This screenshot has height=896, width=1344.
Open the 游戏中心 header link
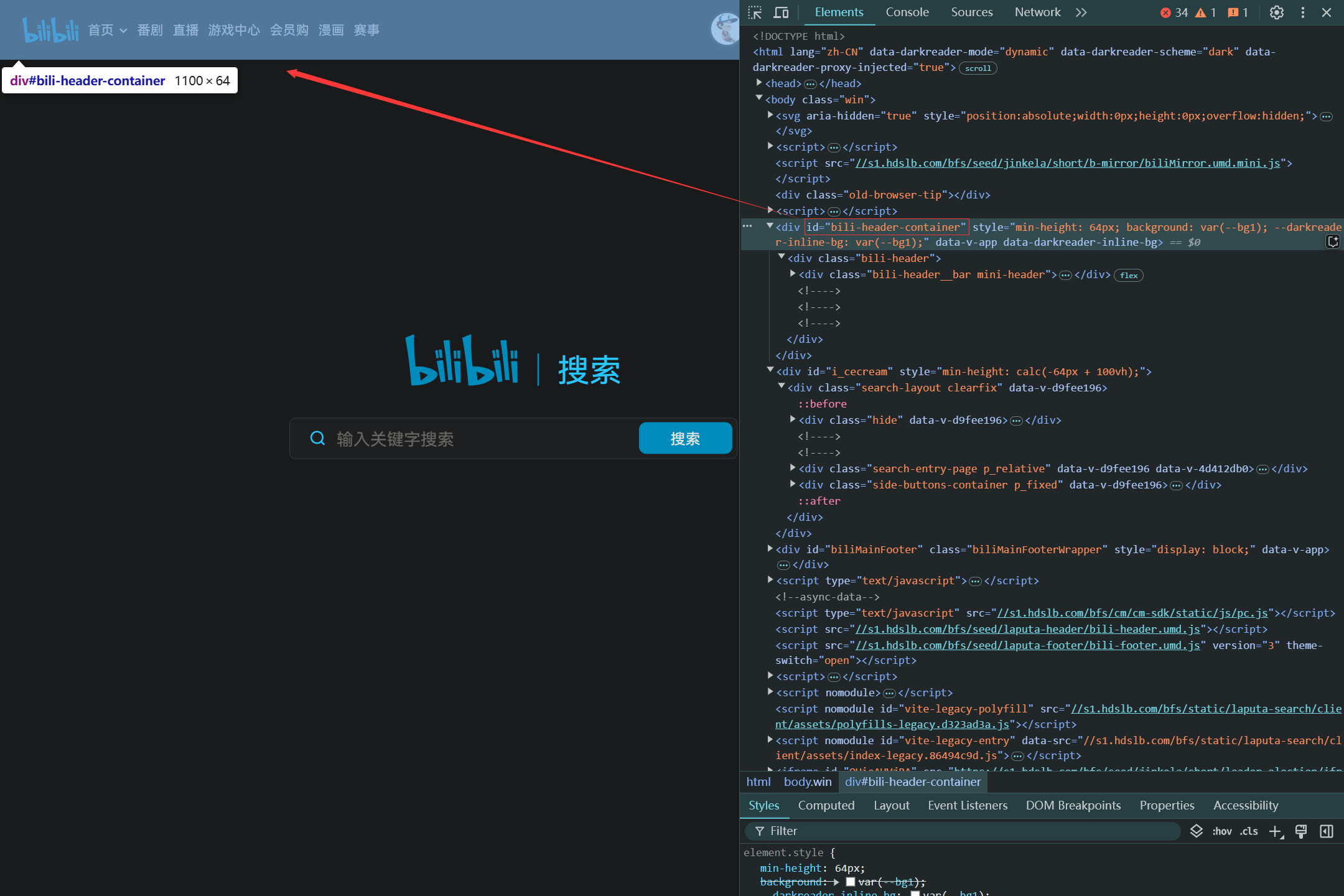(234, 30)
